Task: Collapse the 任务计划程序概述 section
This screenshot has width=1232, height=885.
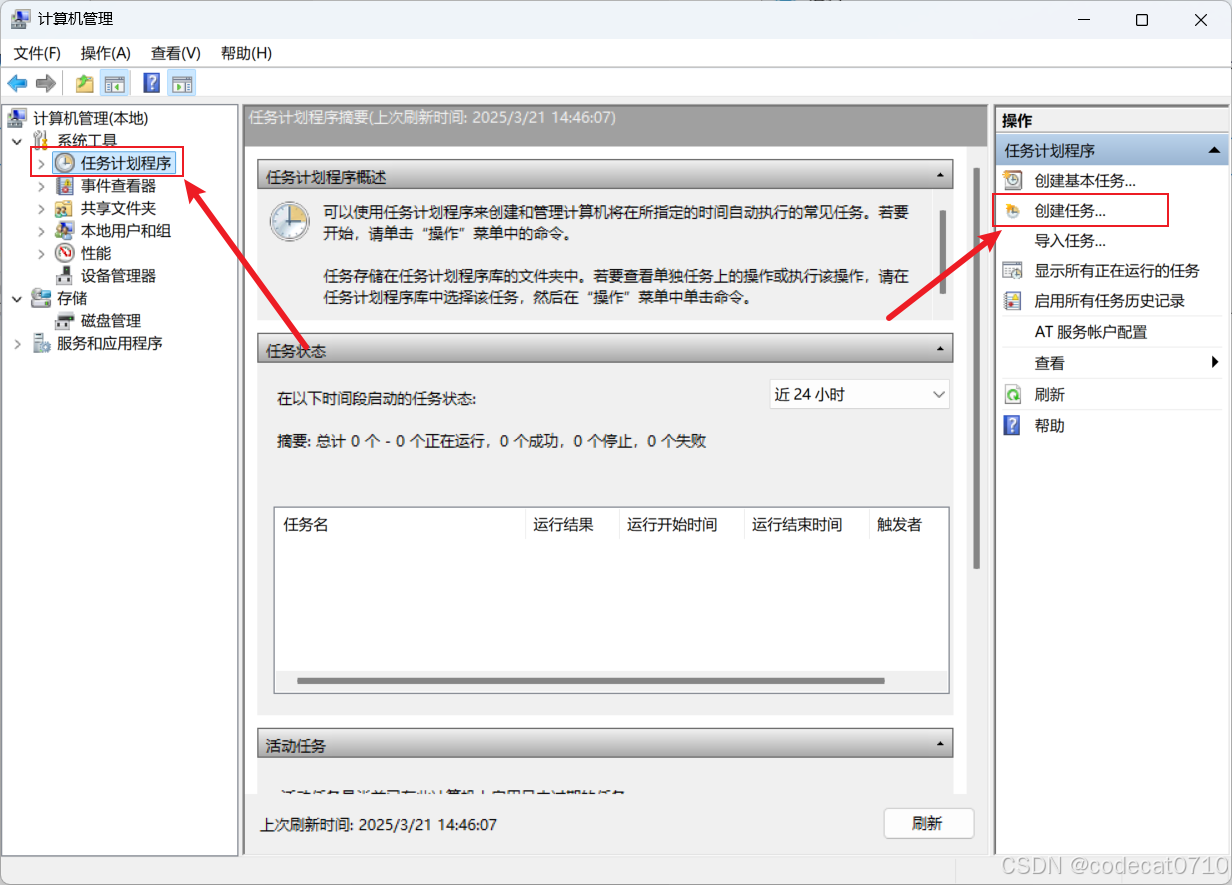Action: point(940,176)
